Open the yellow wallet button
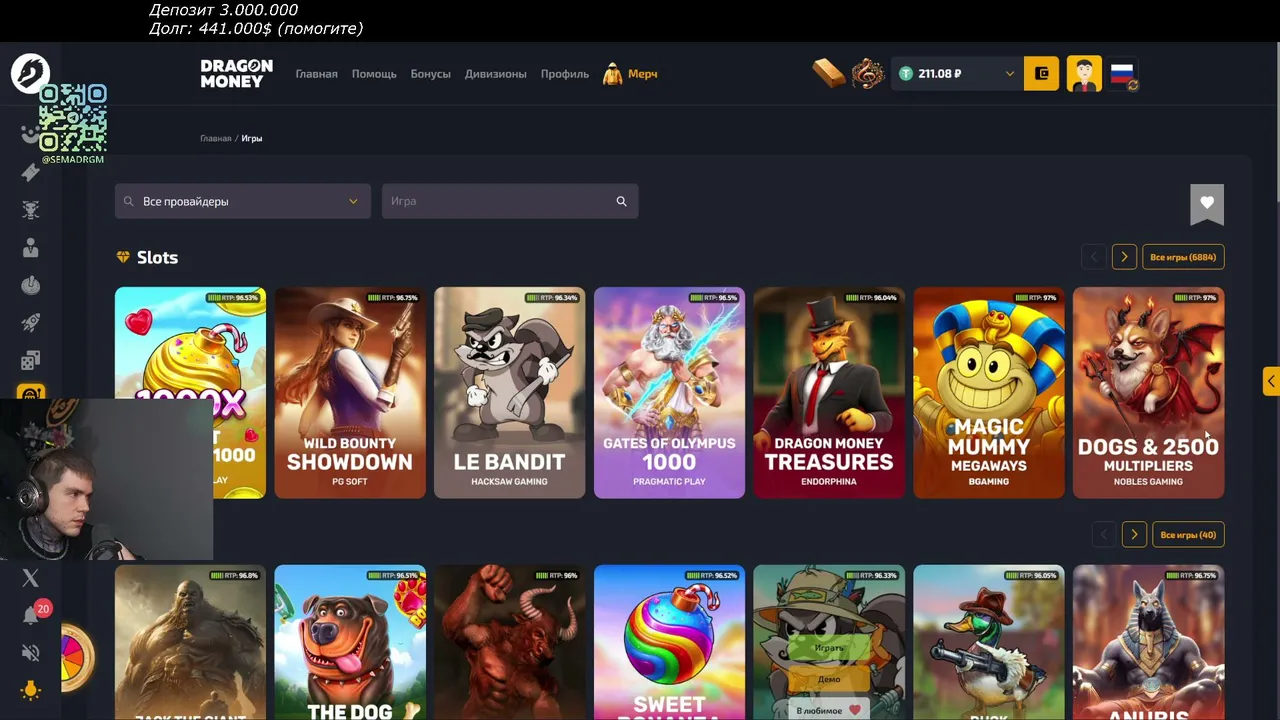 point(1041,73)
